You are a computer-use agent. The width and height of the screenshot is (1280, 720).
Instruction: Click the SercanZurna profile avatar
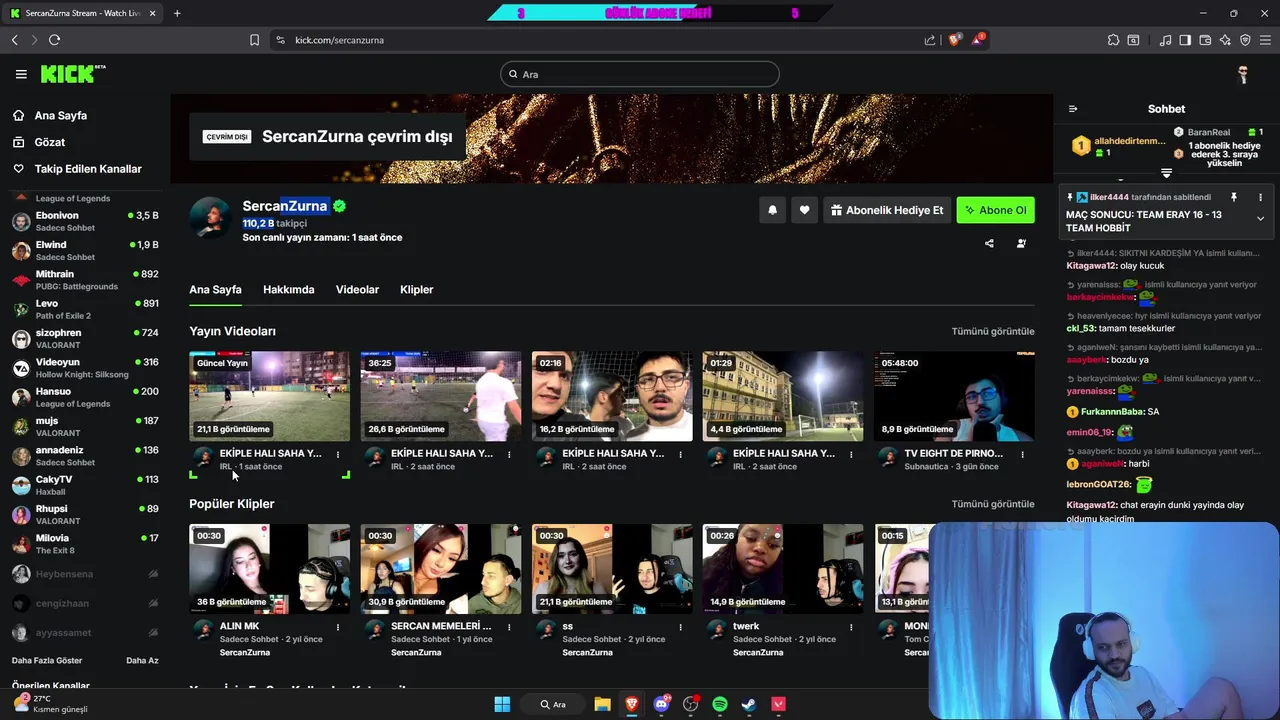pos(211,217)
